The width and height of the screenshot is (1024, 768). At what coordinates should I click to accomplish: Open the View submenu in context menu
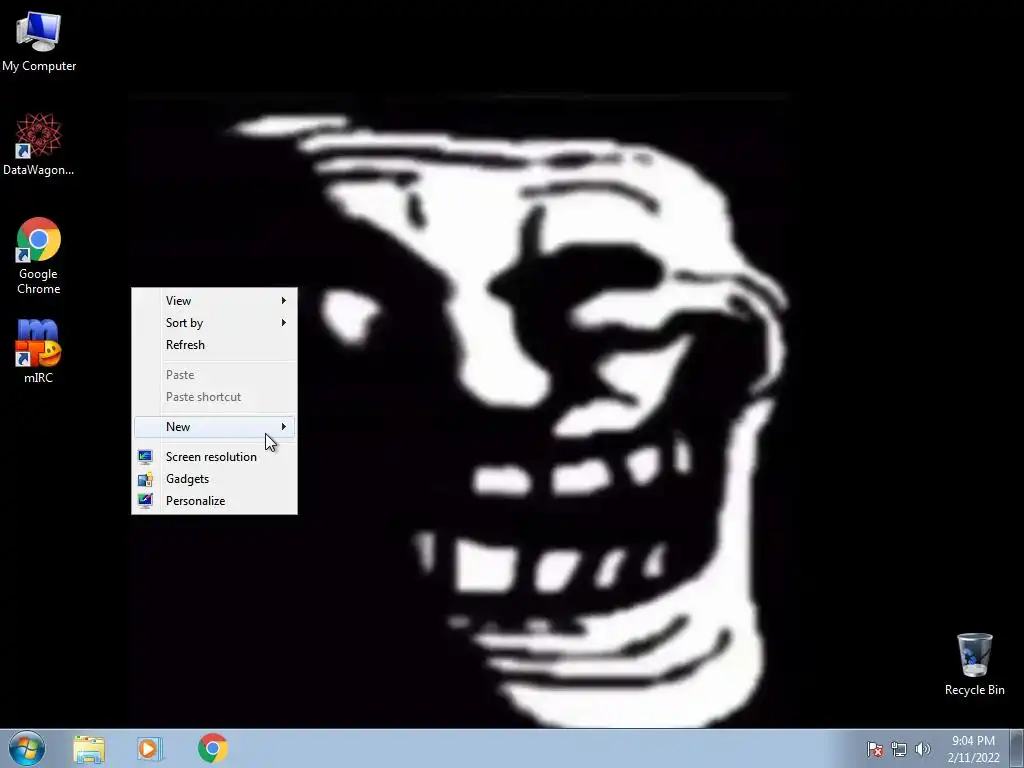(214, 300)
